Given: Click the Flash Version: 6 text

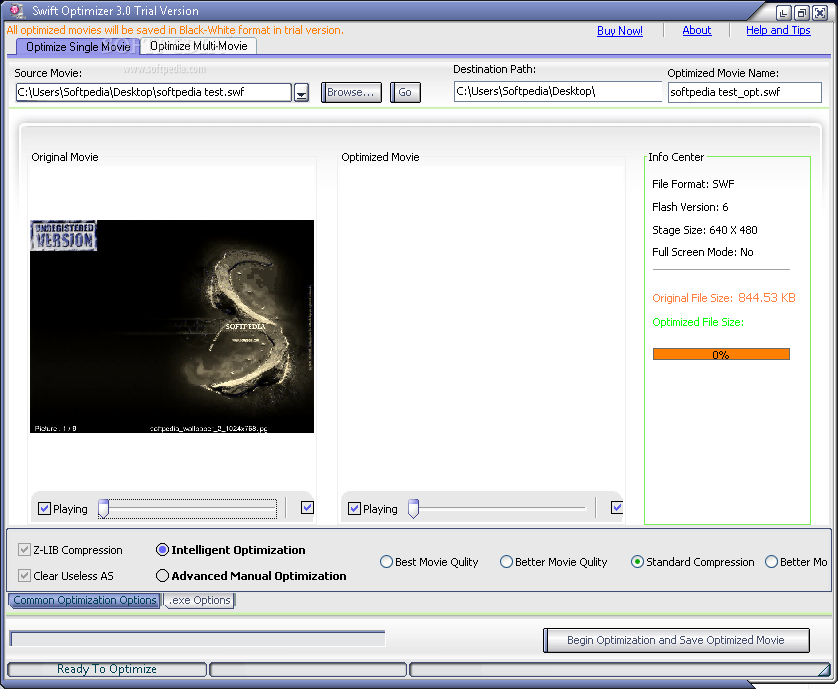Looking at the screenshot, I should pos(690,207).
